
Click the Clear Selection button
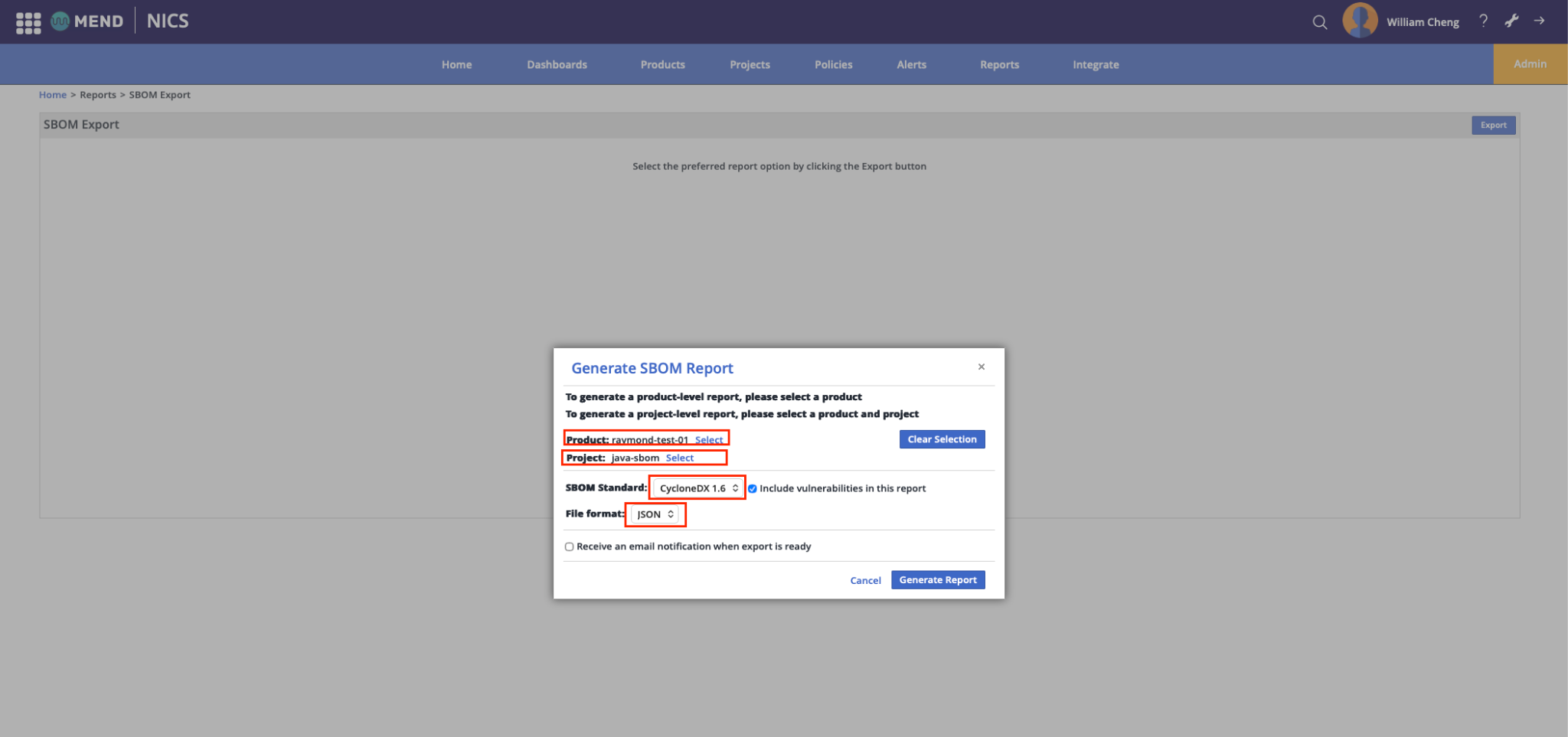pos(942,439)
